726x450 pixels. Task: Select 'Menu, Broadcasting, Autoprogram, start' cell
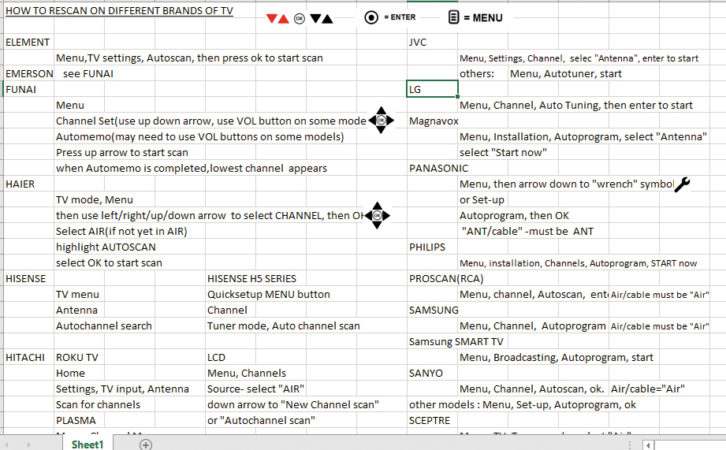coord(556,357)
